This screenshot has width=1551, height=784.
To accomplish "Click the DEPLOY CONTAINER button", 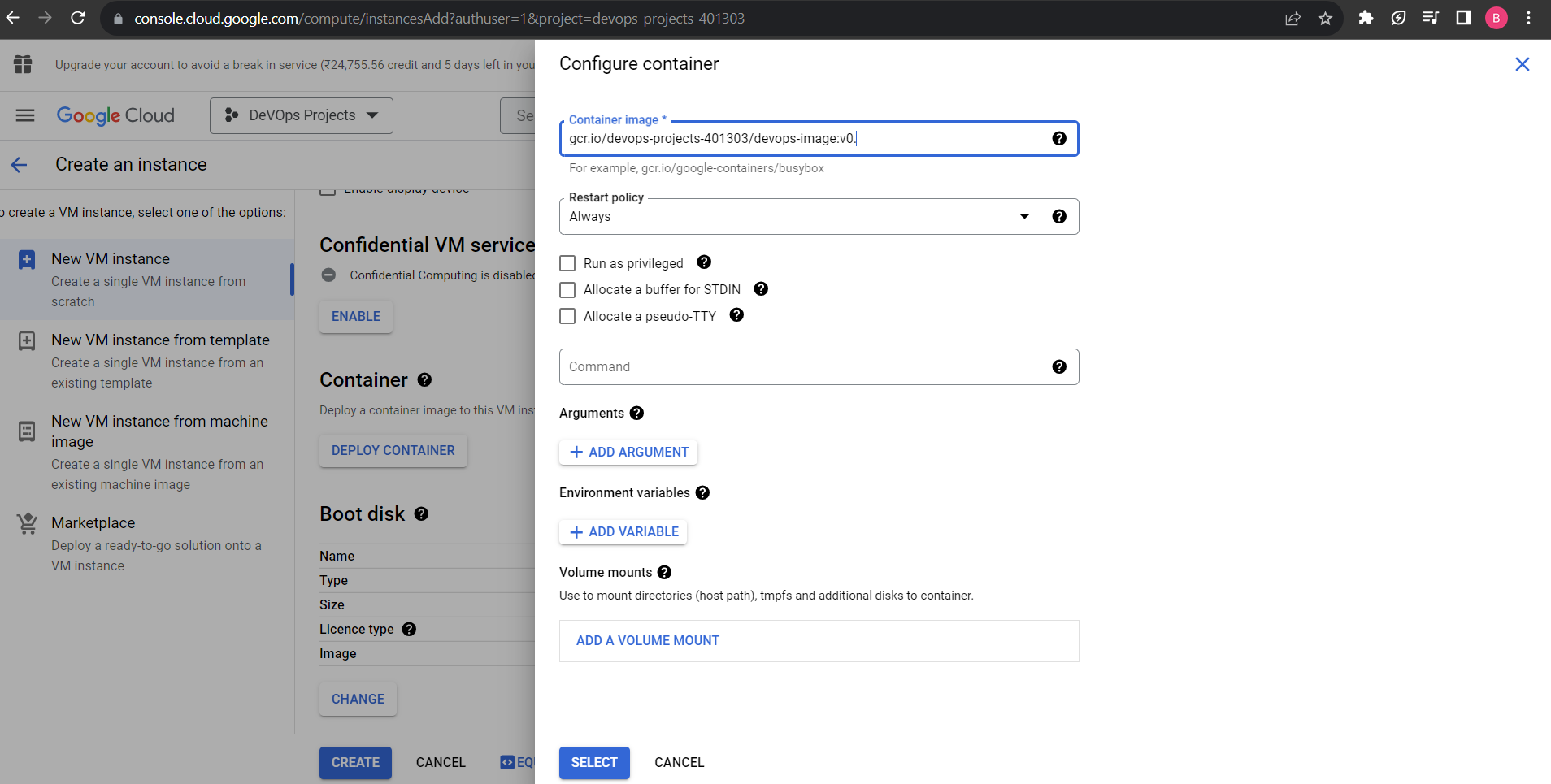I will (393, 450).
